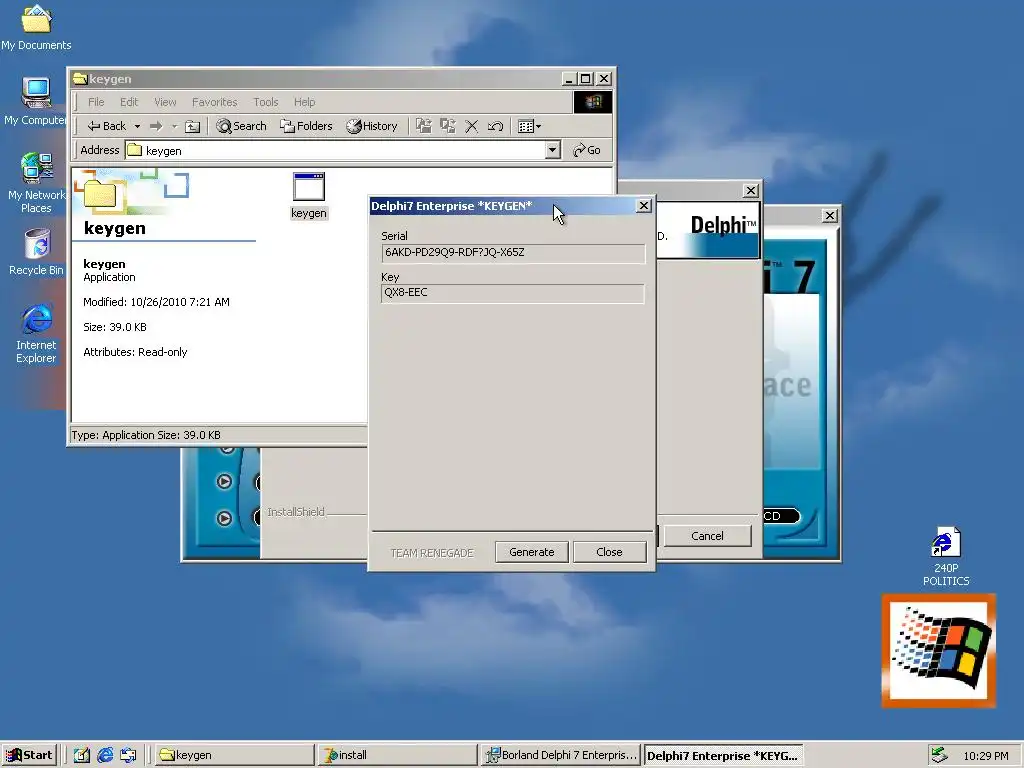This screenshot has width=1024, height=768.
Task: Click the Close button in keygen dialog
Action: (609, 552)
